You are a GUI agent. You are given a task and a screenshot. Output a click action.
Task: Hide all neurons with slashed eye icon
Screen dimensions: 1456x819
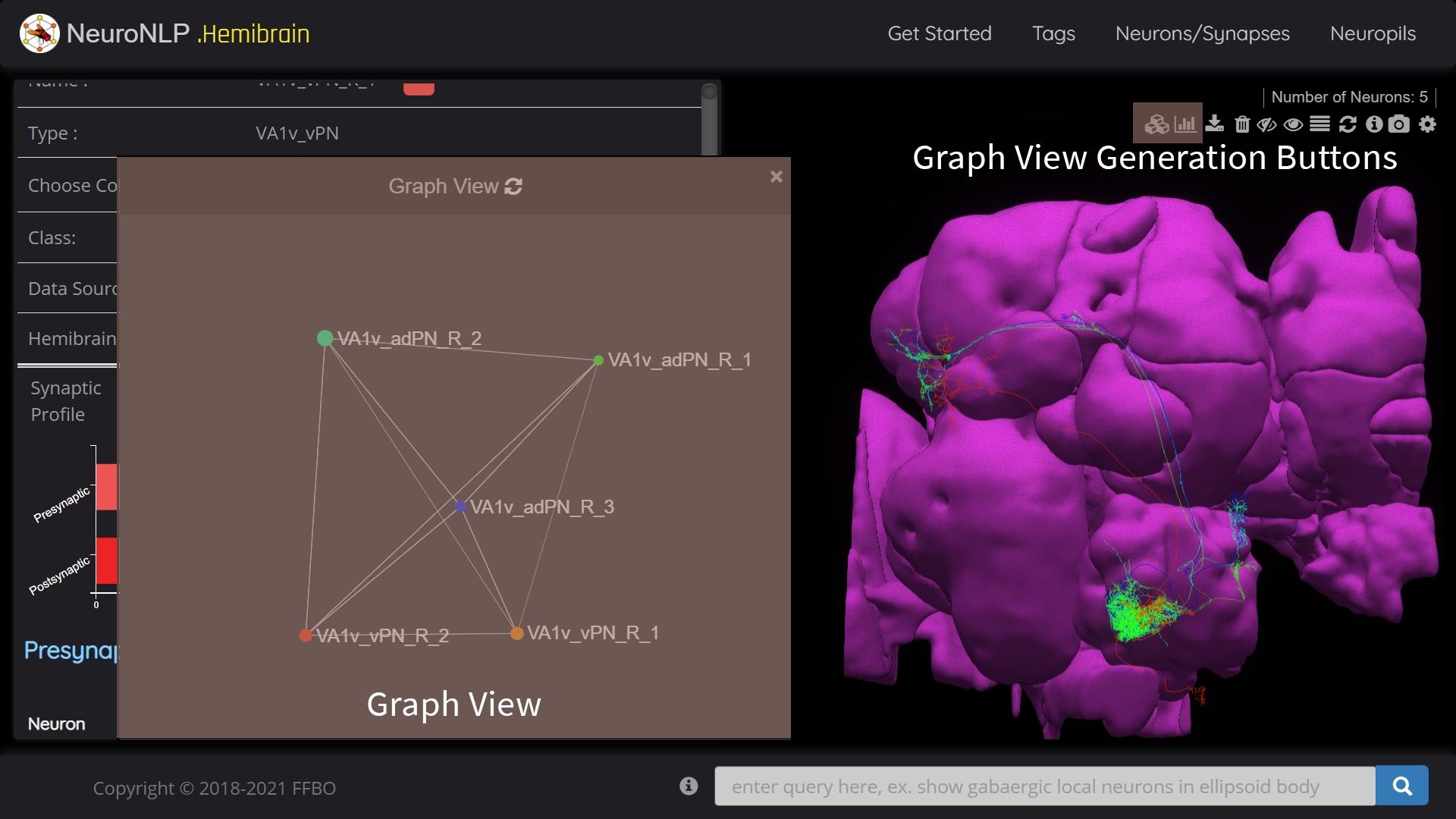tap(1266, 124)
